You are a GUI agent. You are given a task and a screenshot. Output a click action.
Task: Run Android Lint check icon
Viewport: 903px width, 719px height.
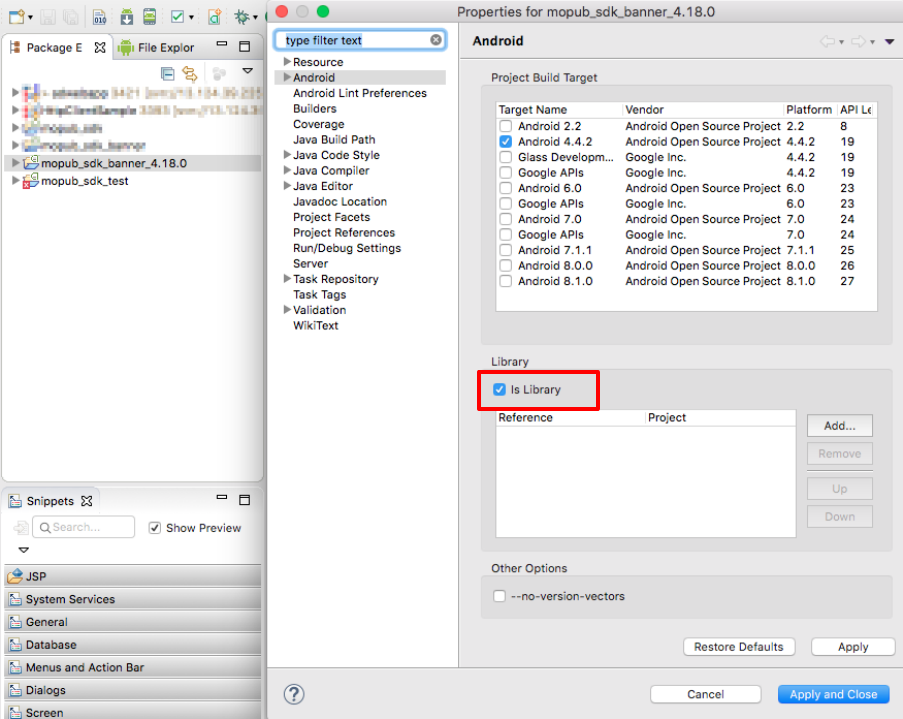177,17
